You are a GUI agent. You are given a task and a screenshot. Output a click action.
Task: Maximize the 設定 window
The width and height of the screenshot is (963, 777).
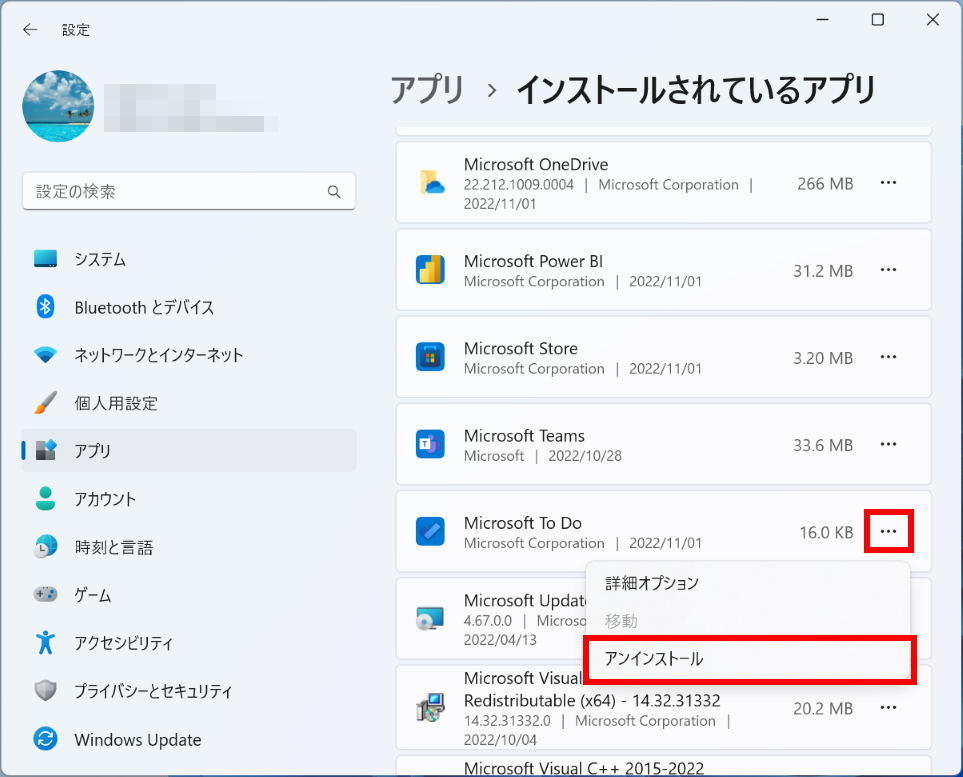click(878, 20)
